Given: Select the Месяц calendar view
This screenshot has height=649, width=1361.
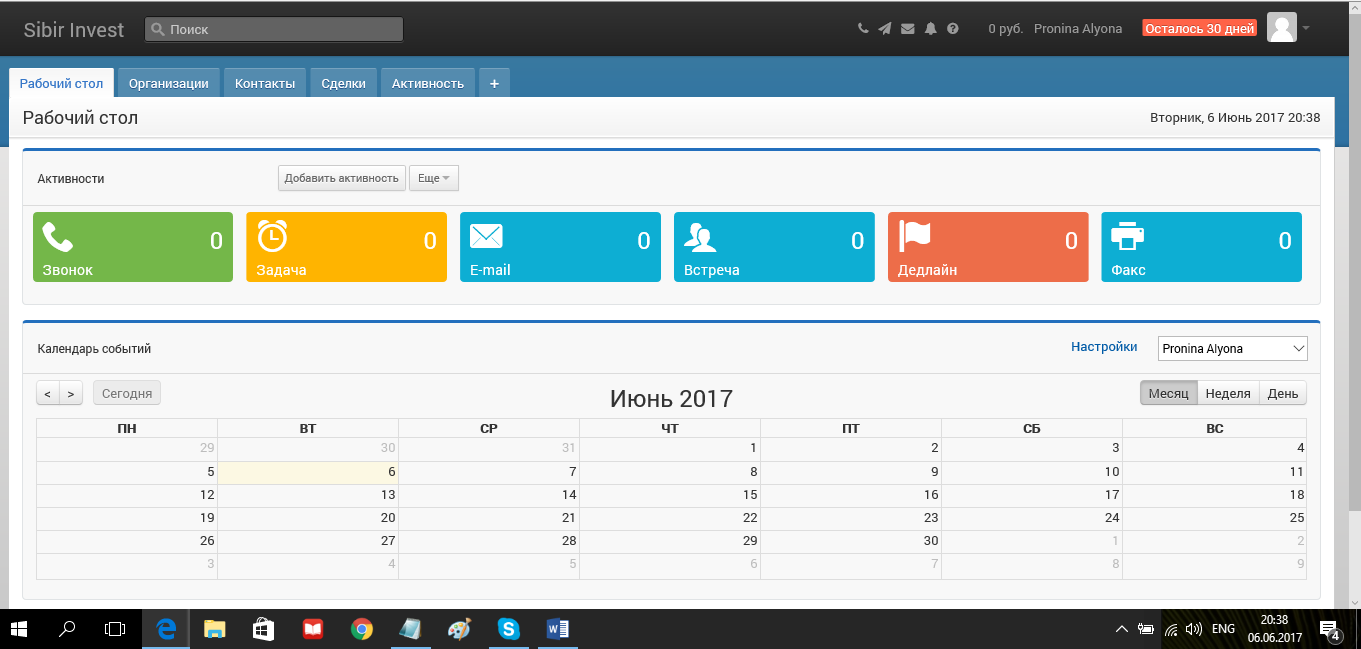Looking at the screenshot, I should (1168, 393).
